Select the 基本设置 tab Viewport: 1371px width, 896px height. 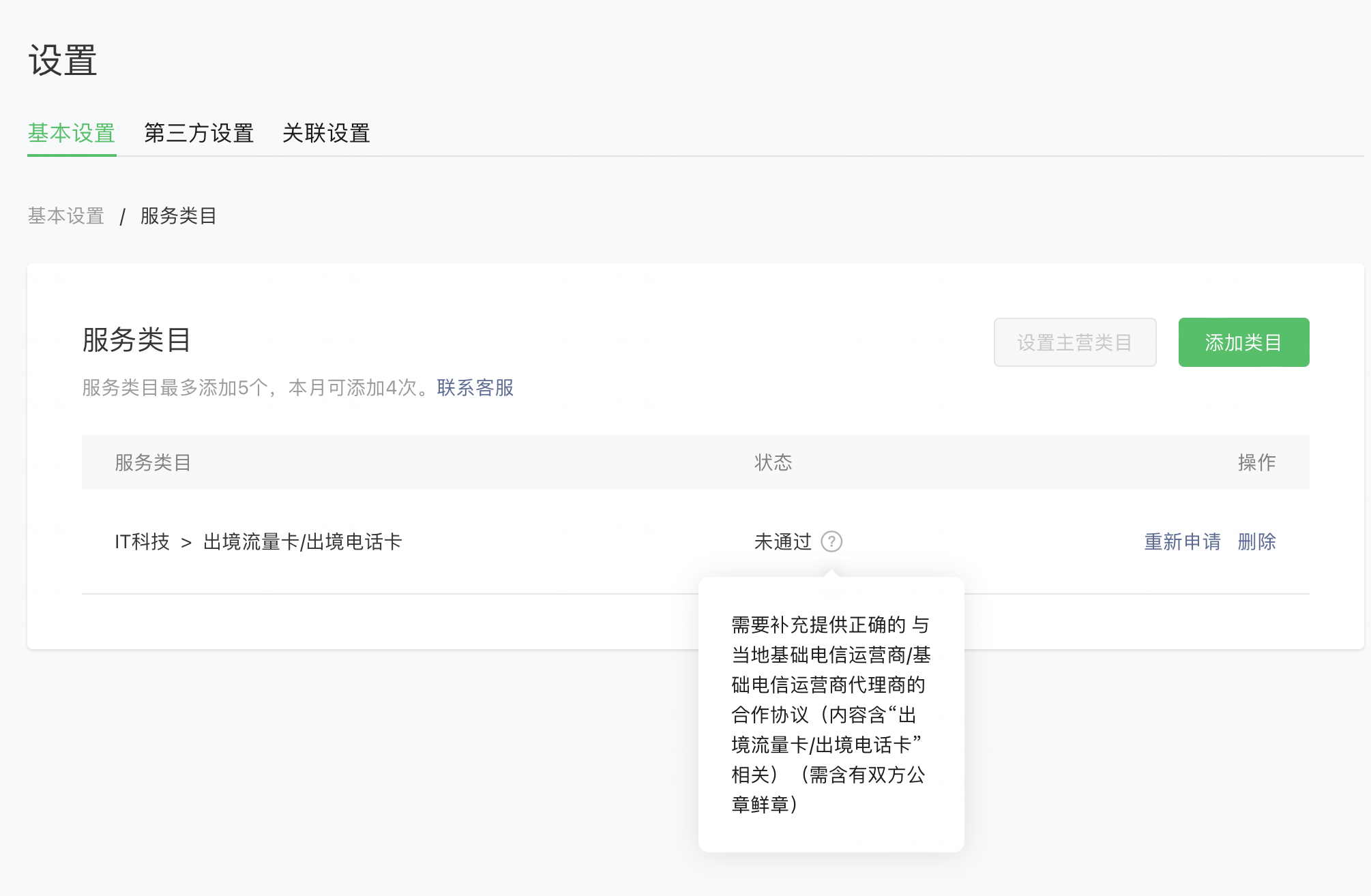point(72,133)
